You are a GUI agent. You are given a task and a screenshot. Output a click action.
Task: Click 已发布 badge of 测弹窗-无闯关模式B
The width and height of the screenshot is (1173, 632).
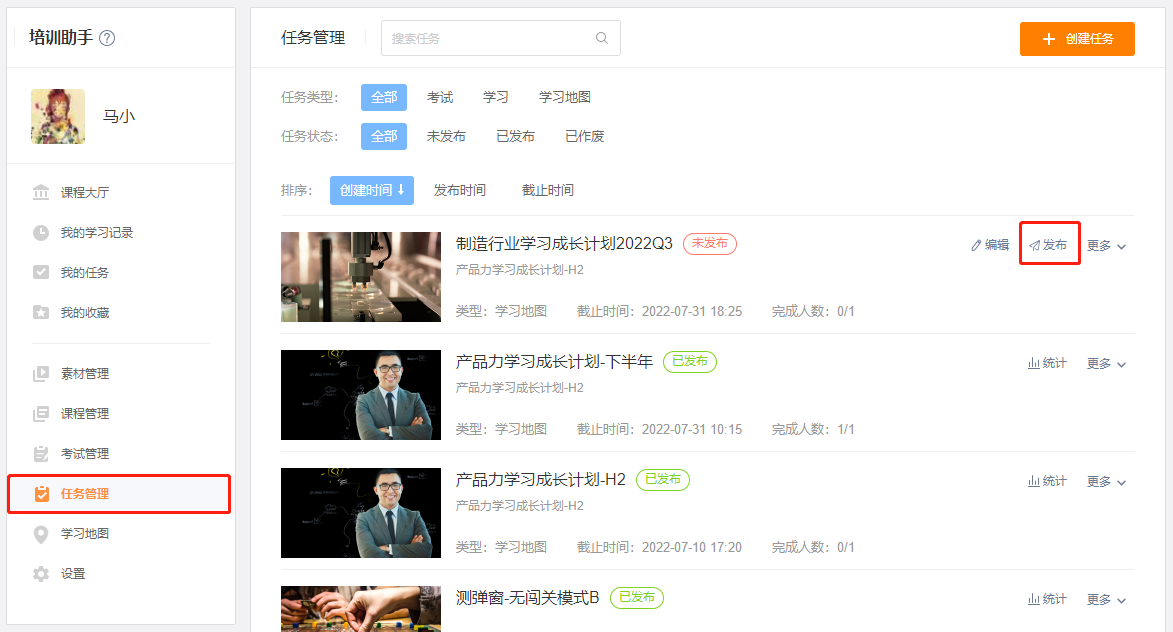click(x=637, y=598)
